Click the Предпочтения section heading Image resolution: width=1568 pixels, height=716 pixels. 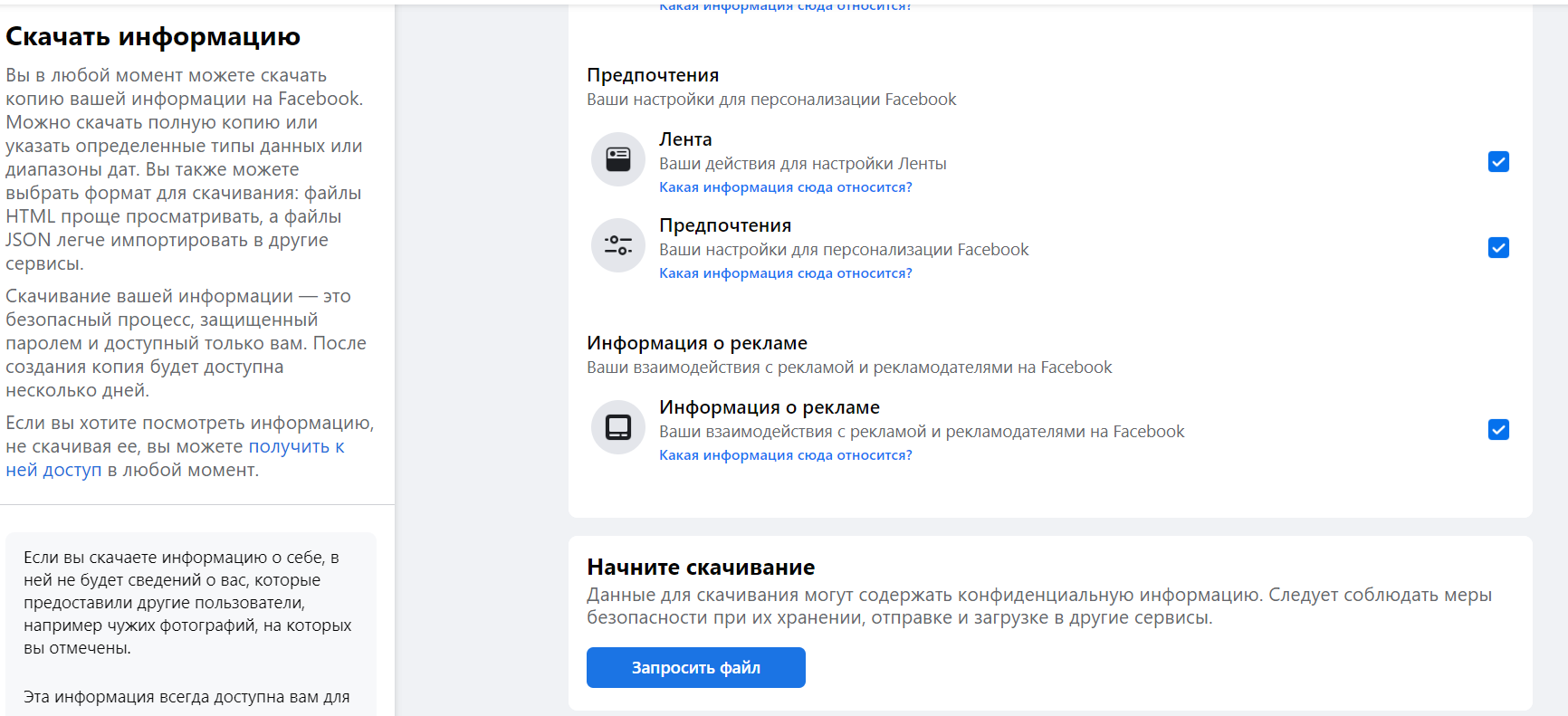(x=653, y=75)
